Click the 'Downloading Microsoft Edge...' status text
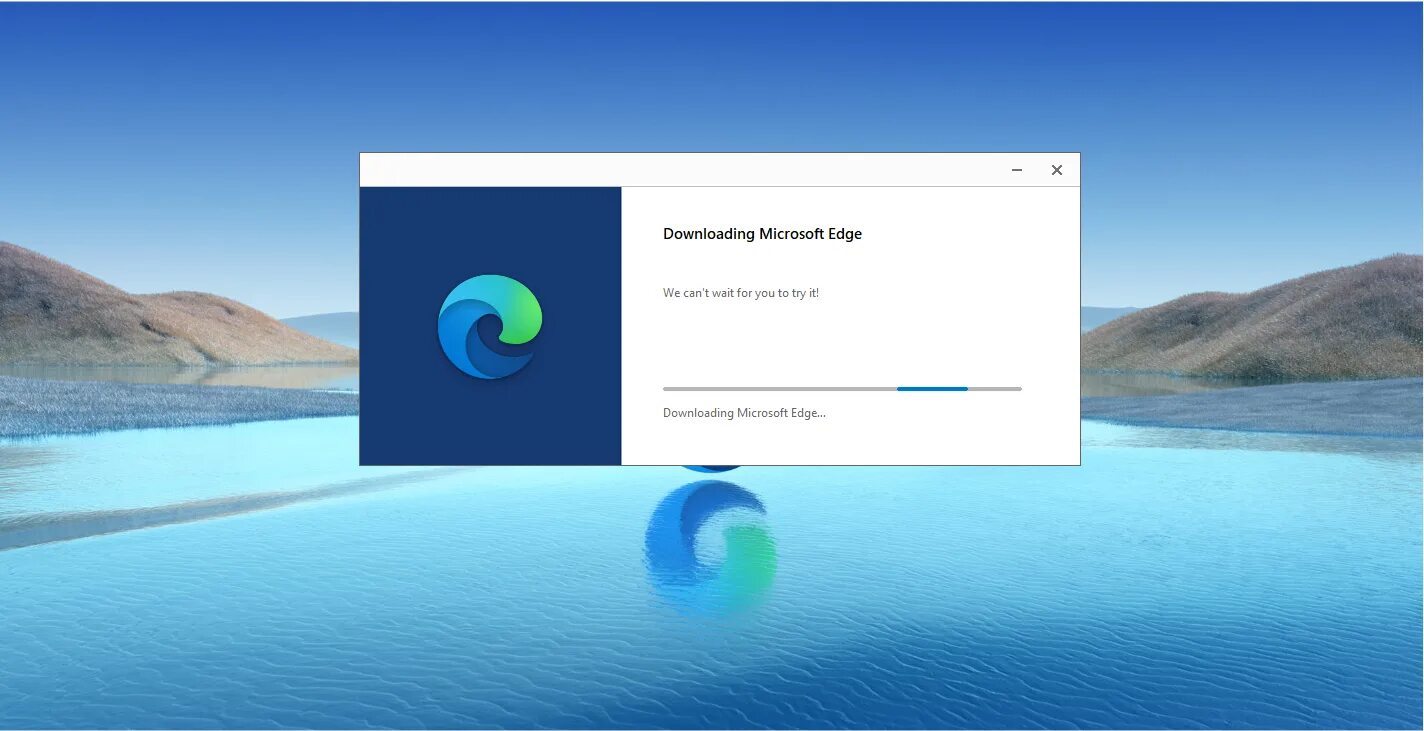 (x=744, y=413)
